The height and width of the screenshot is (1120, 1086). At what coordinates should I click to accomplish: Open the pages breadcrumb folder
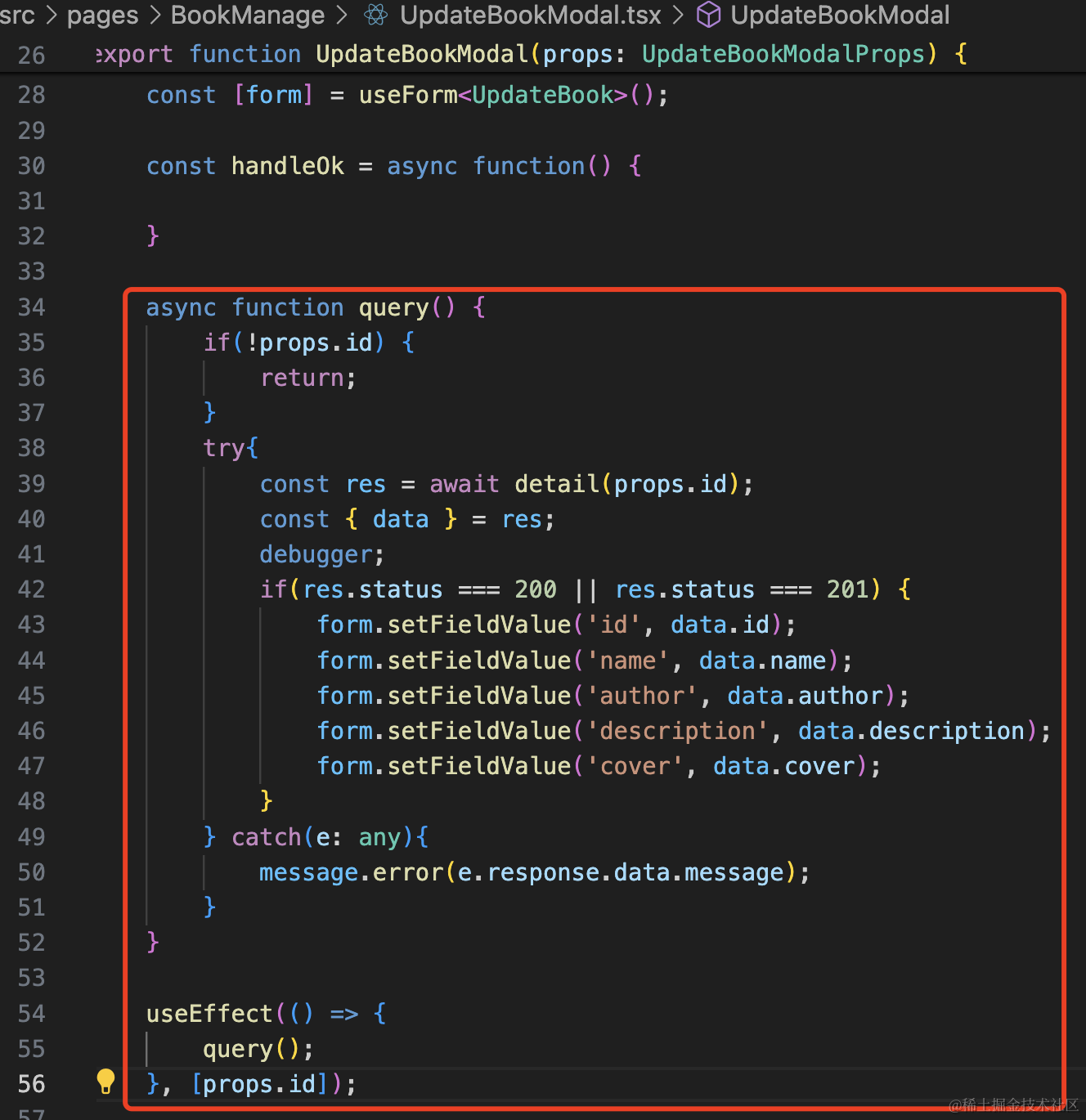tap(102, 15)
